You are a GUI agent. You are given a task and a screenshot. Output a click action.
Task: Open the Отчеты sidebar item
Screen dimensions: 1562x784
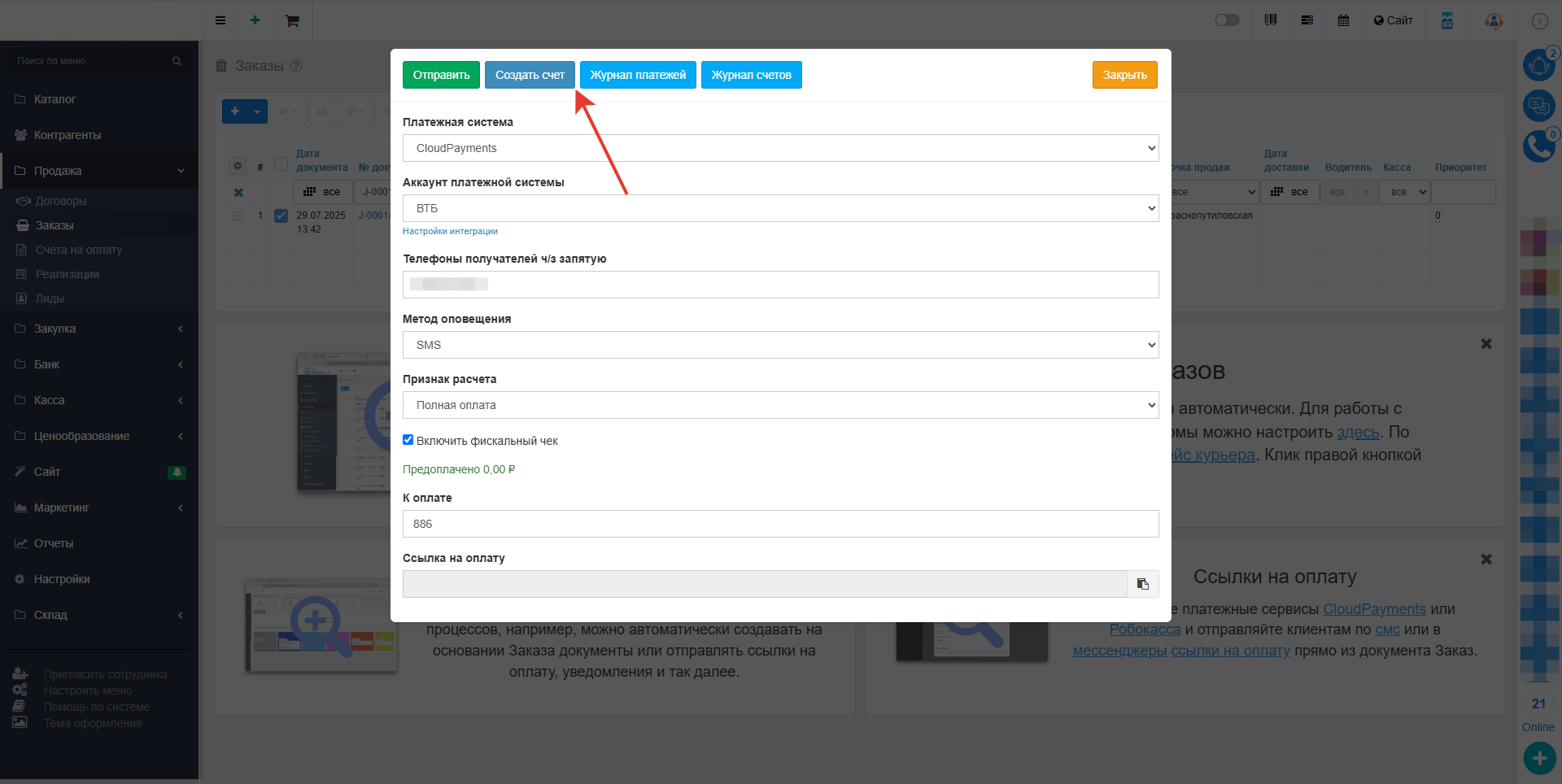[x=99, y=543]
